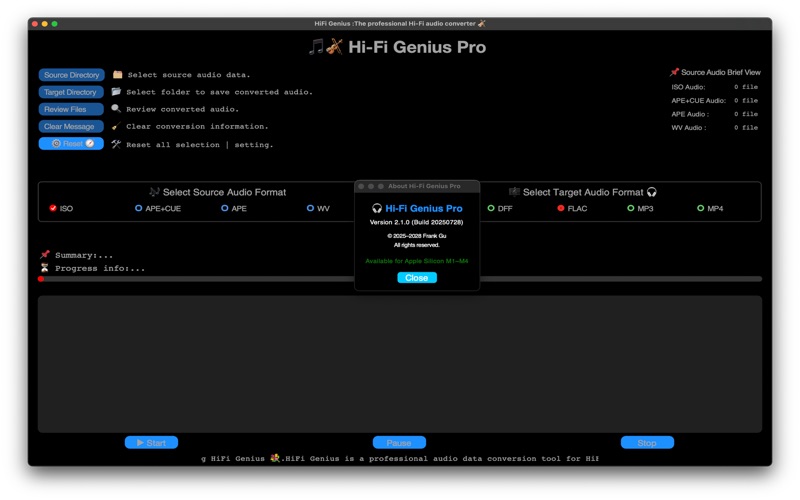Click the score icon before Select Target Audio Format
The width and height of the screenshot is (800, 500).
514,192
